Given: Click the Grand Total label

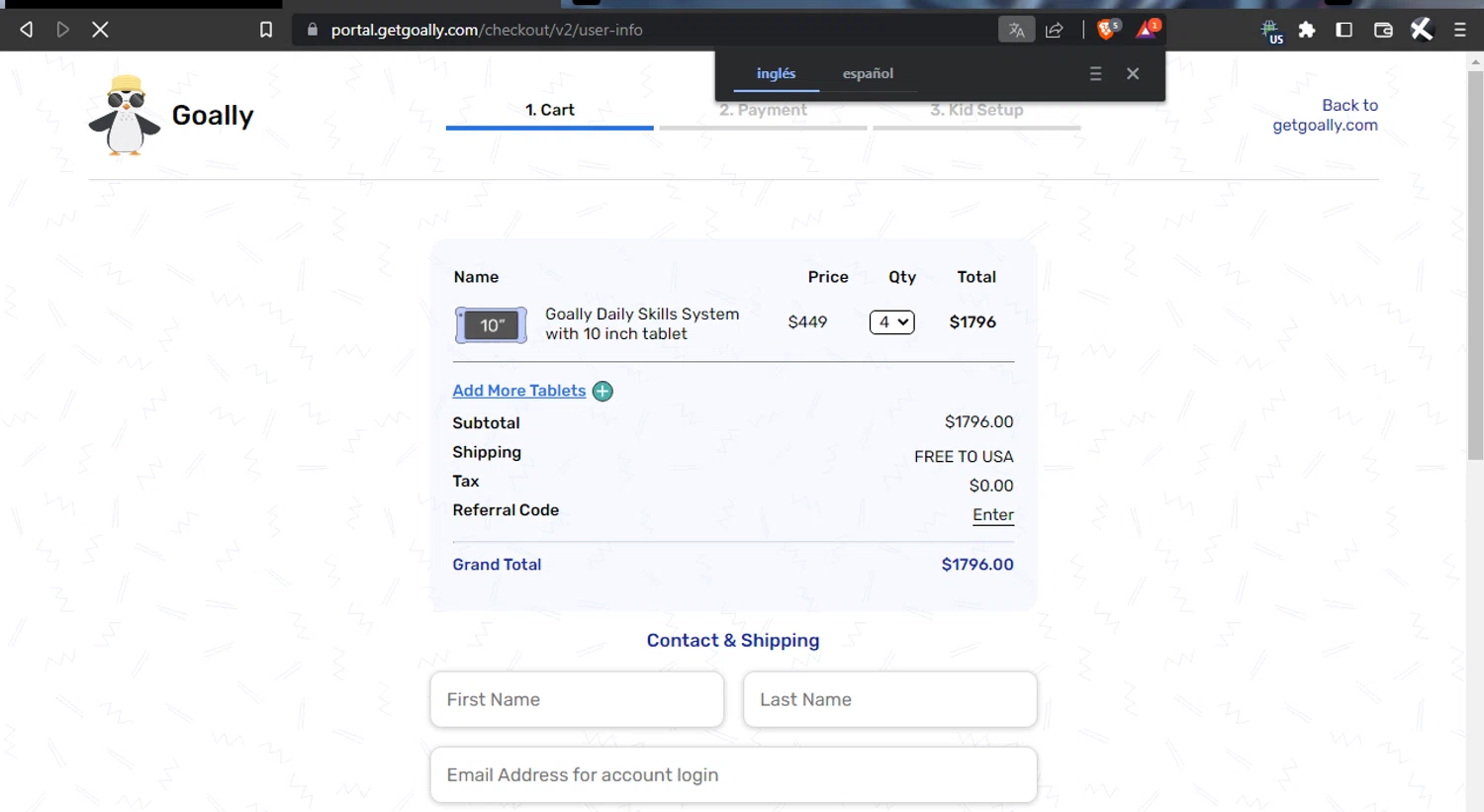Looking at the screenshot, I should (497, 565).
